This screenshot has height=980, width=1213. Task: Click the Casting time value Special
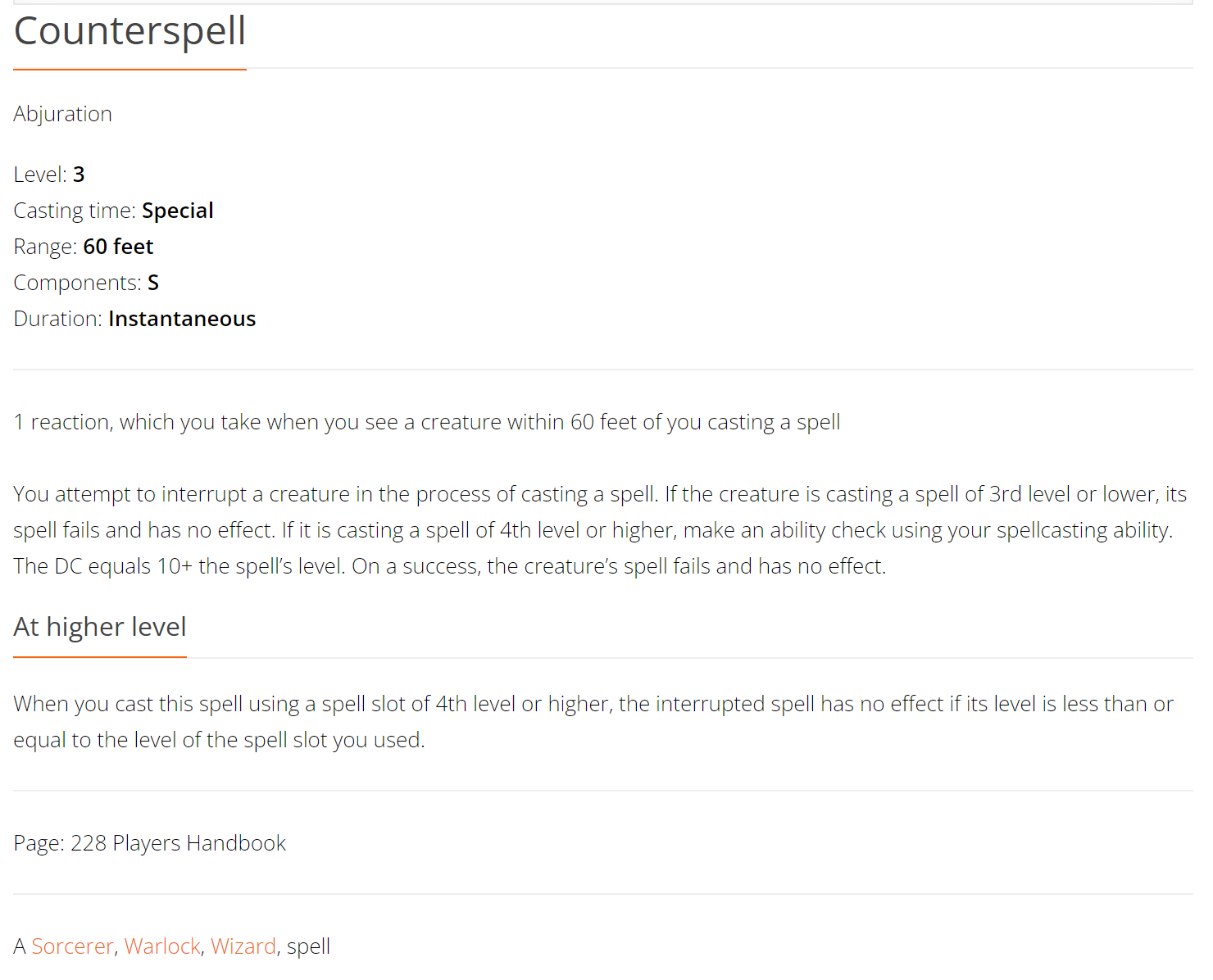click(177, 211)
